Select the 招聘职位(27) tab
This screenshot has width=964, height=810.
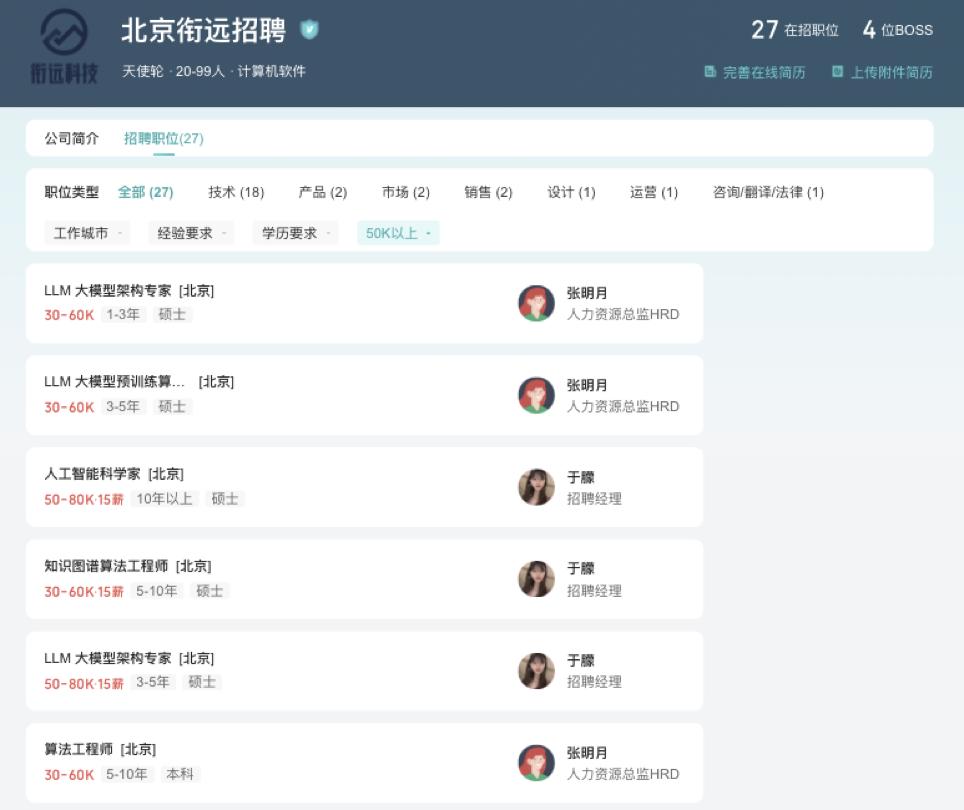pos(163,139)
